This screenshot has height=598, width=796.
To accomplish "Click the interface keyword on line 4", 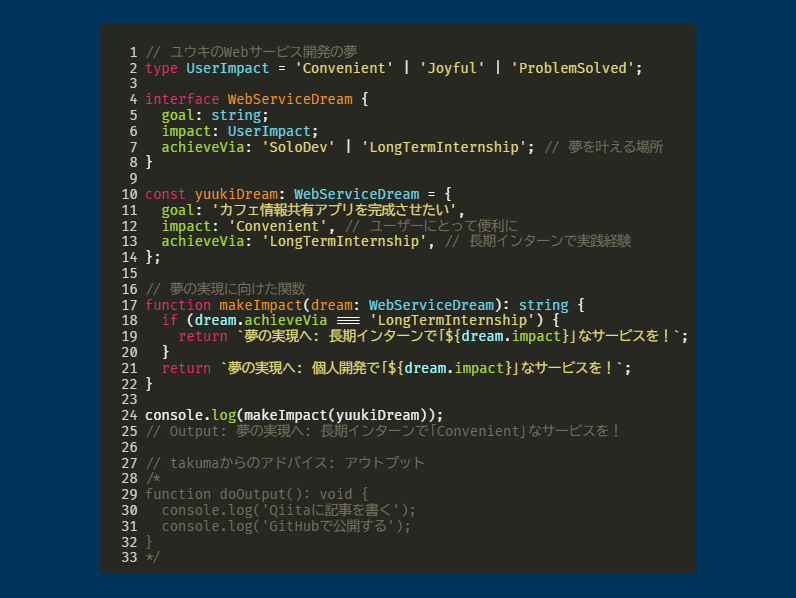I will click(182, 99).
